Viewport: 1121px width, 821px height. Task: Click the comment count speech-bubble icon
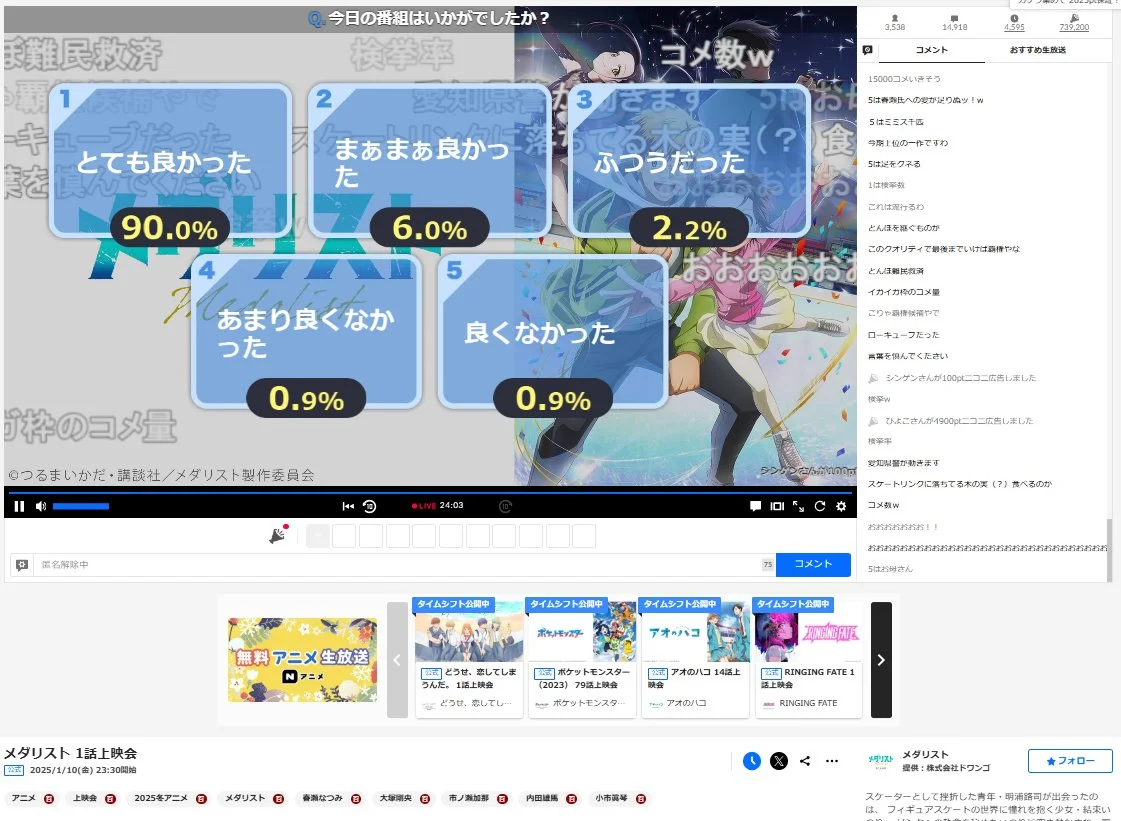pos(954,18)
